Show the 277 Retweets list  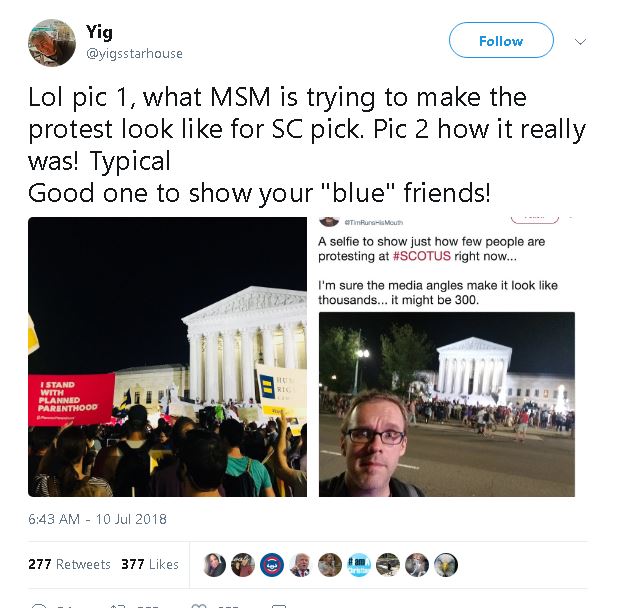[69, 564]
